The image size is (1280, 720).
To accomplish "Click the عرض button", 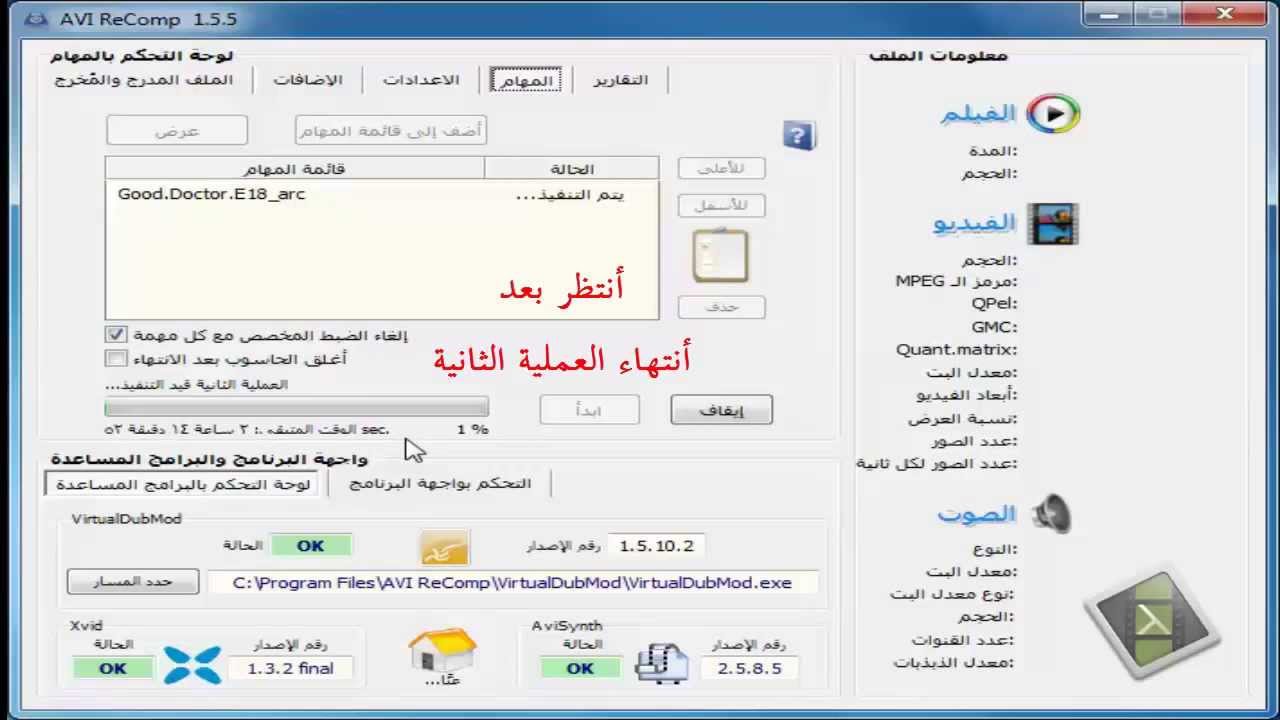I will [x=177, y=131].
